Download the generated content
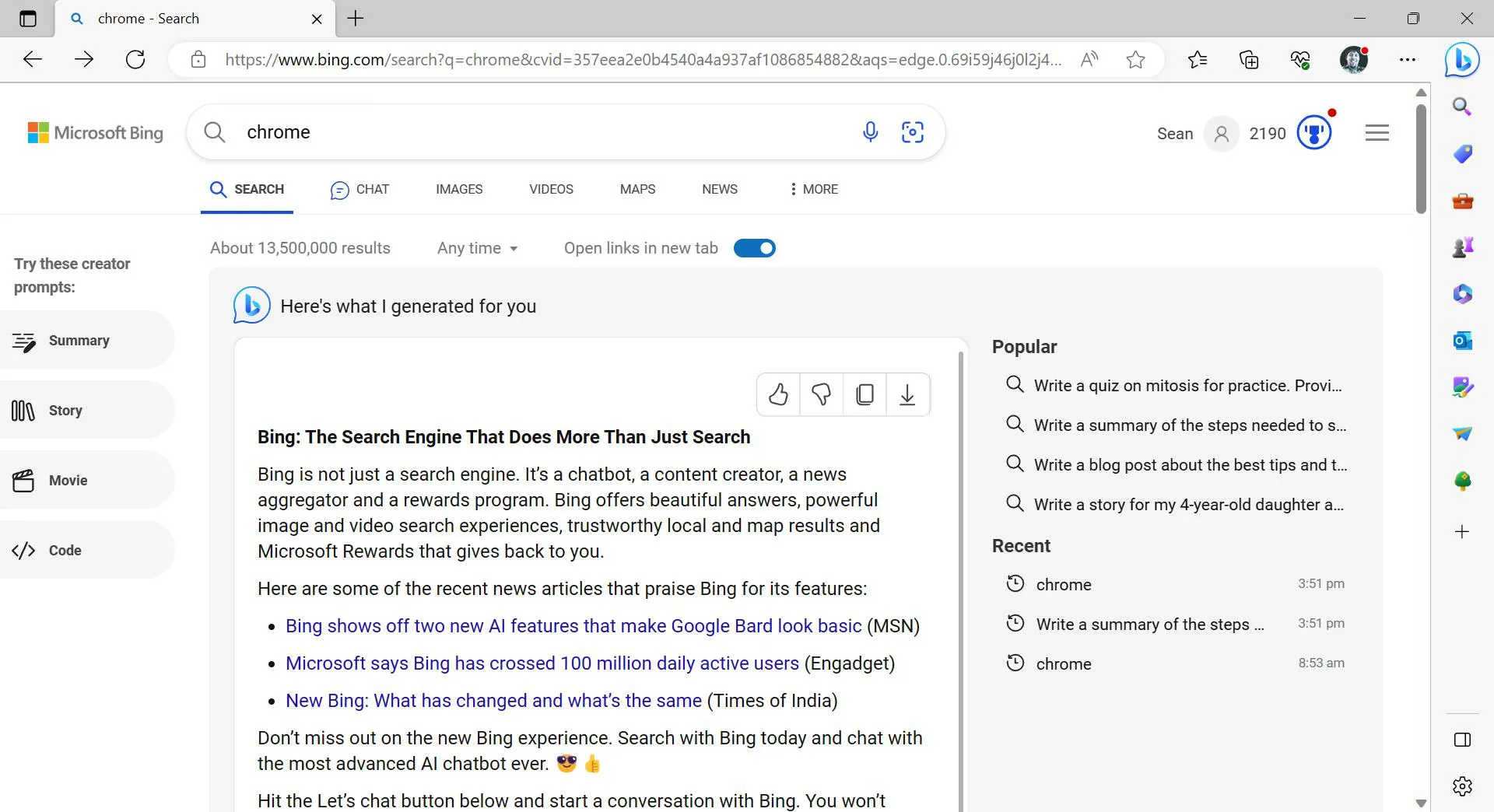1494x812 pixels. (x=907, y=395)
